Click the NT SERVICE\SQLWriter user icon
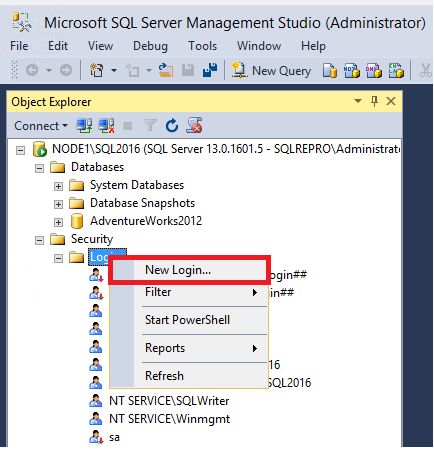Viewport: 434px width, 450px height. (96, 400)
